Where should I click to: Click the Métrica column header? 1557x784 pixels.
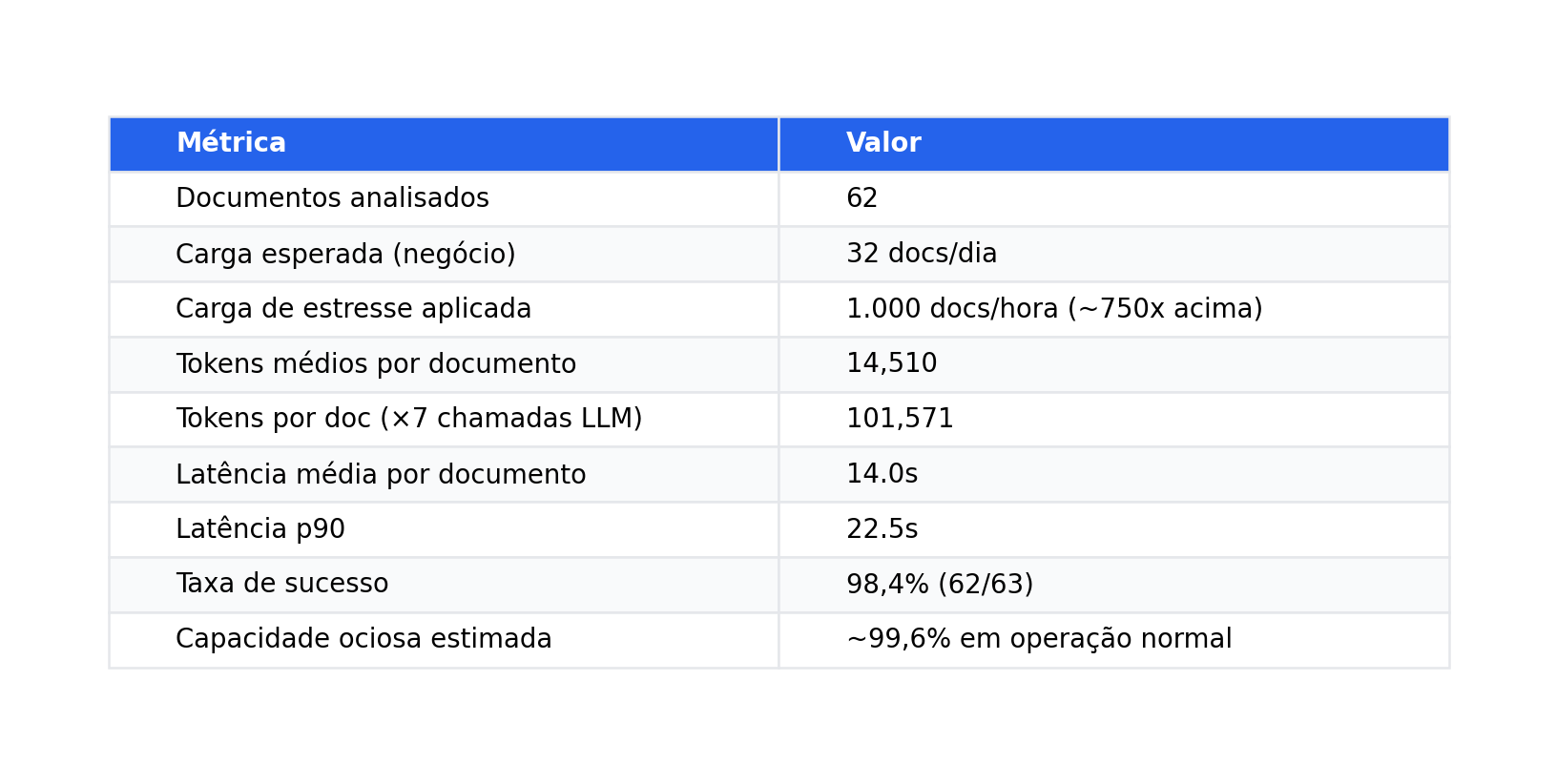444,144
